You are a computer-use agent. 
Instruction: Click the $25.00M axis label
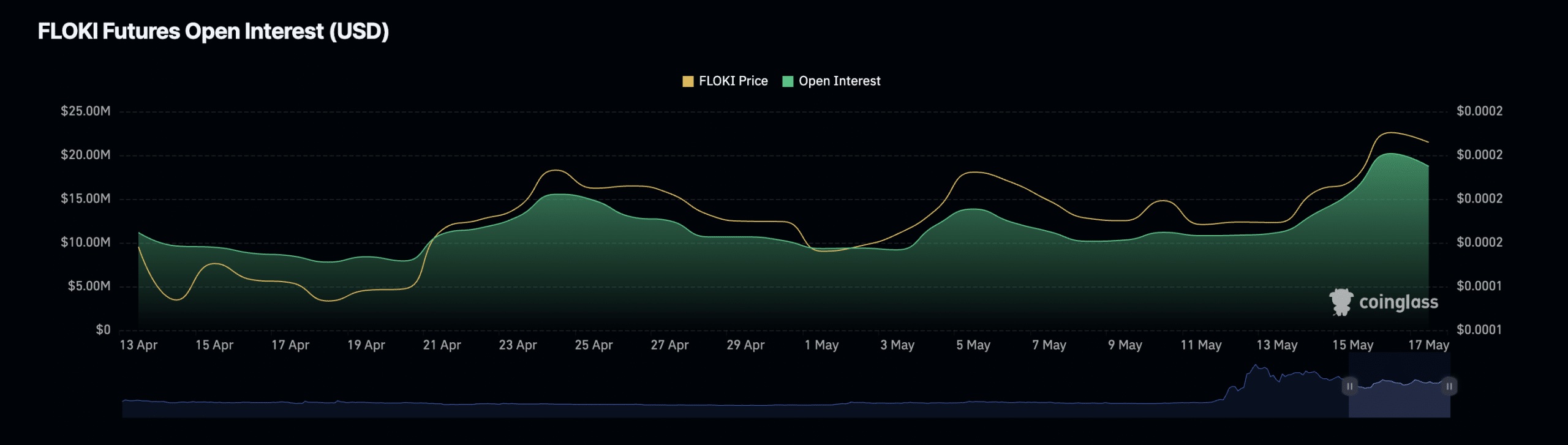(x=86, y=111)
